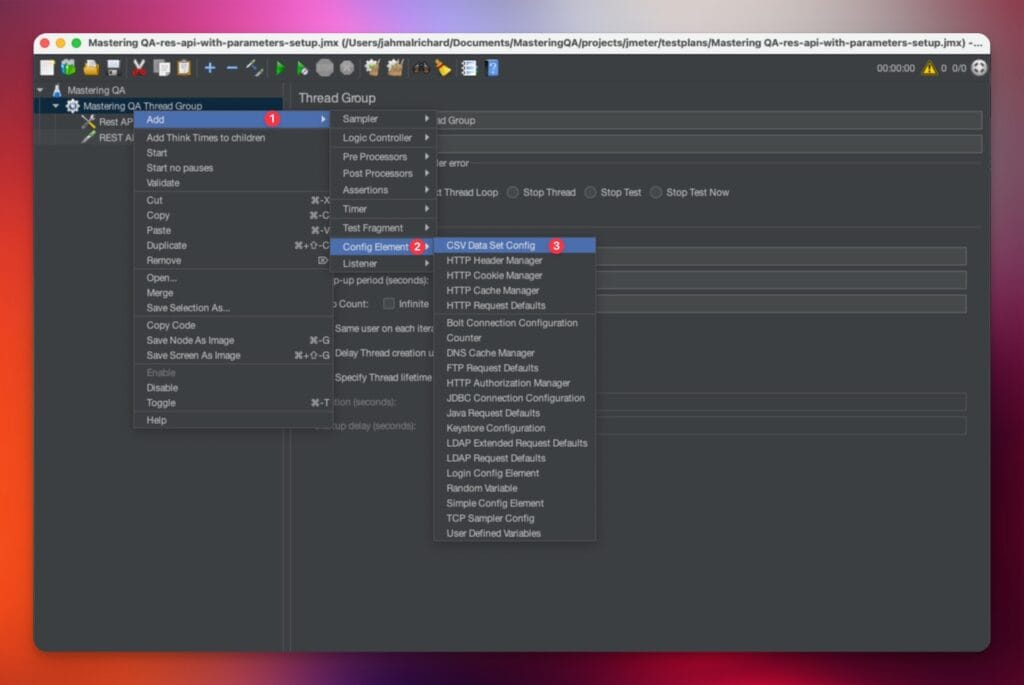Click the Clear results broom-gear icon

pyautogui.click(x=372, y=68)
